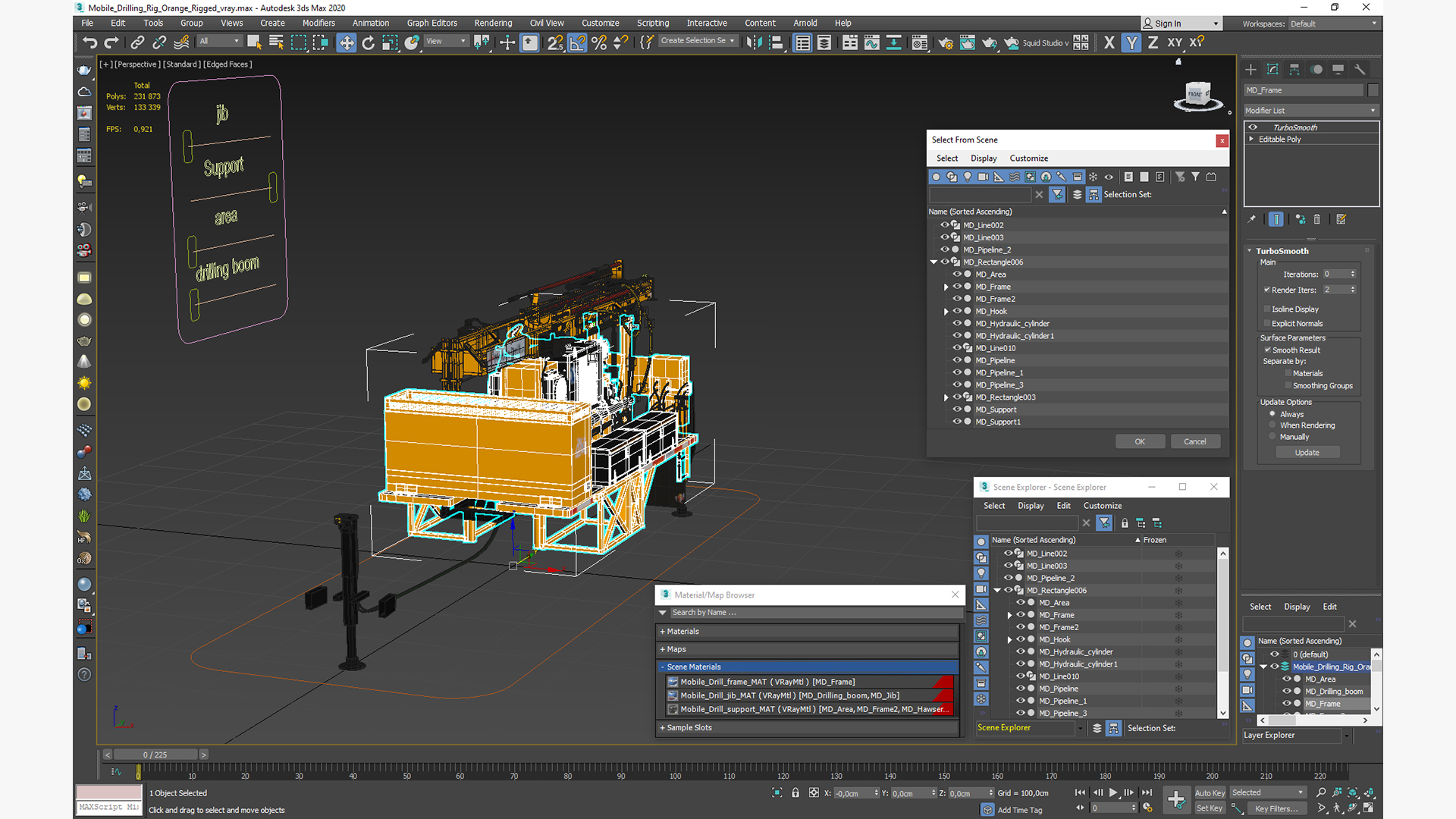
Task: Open the Rendering menu
Action: 493,23
